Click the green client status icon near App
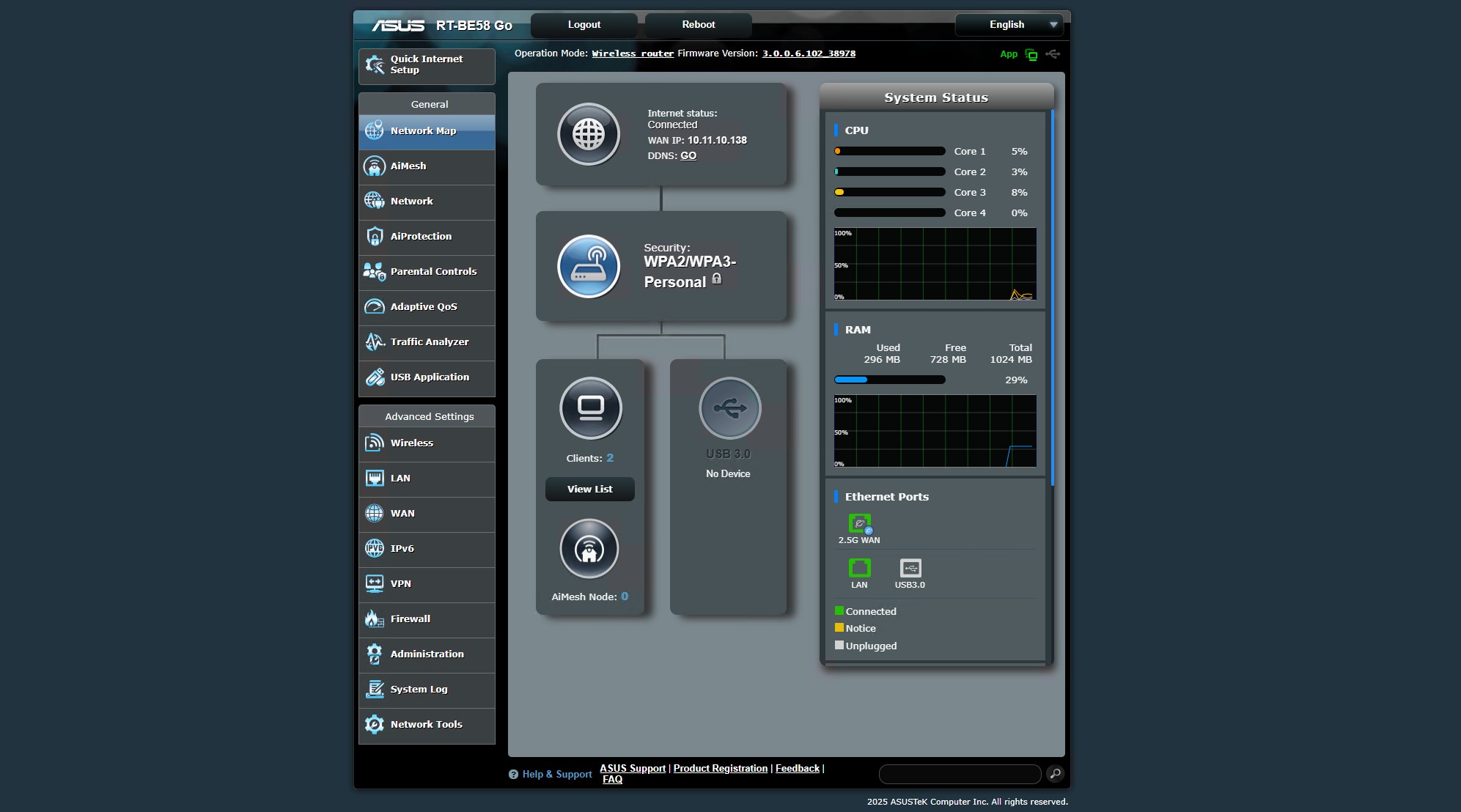 1031,54
